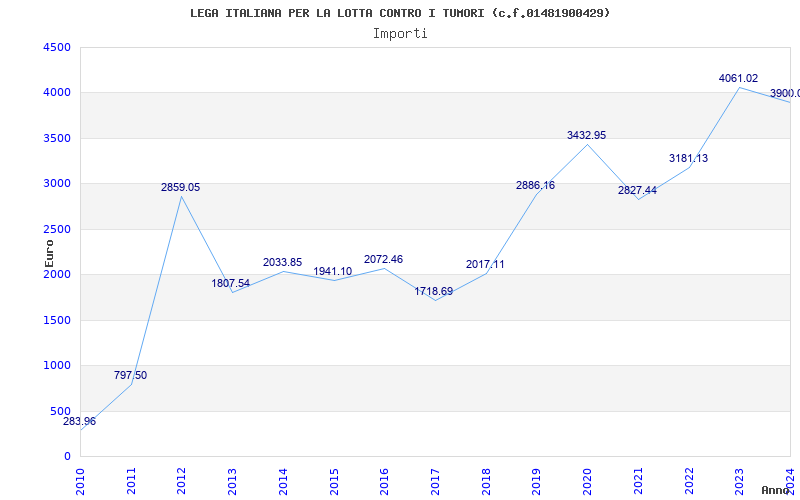Click the data label 2072.46

(383, 259)
